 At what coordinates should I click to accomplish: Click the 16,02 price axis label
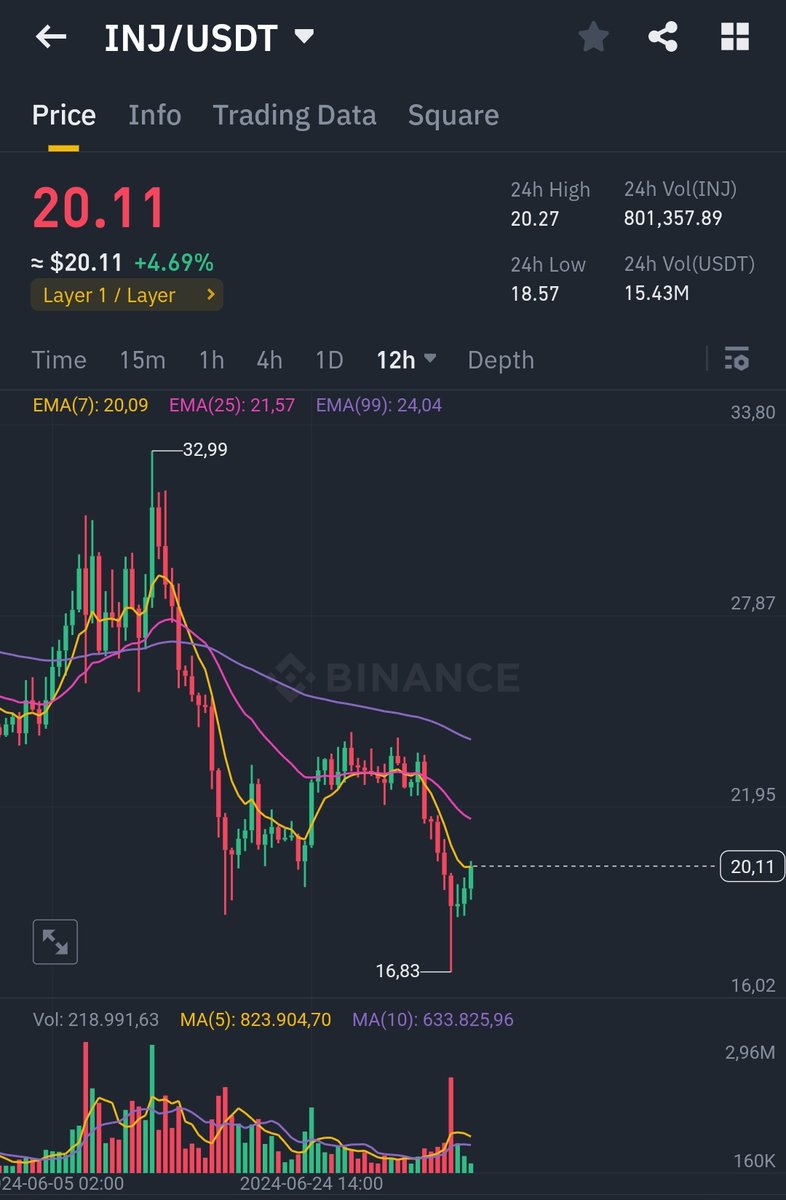tap(752, 986)
